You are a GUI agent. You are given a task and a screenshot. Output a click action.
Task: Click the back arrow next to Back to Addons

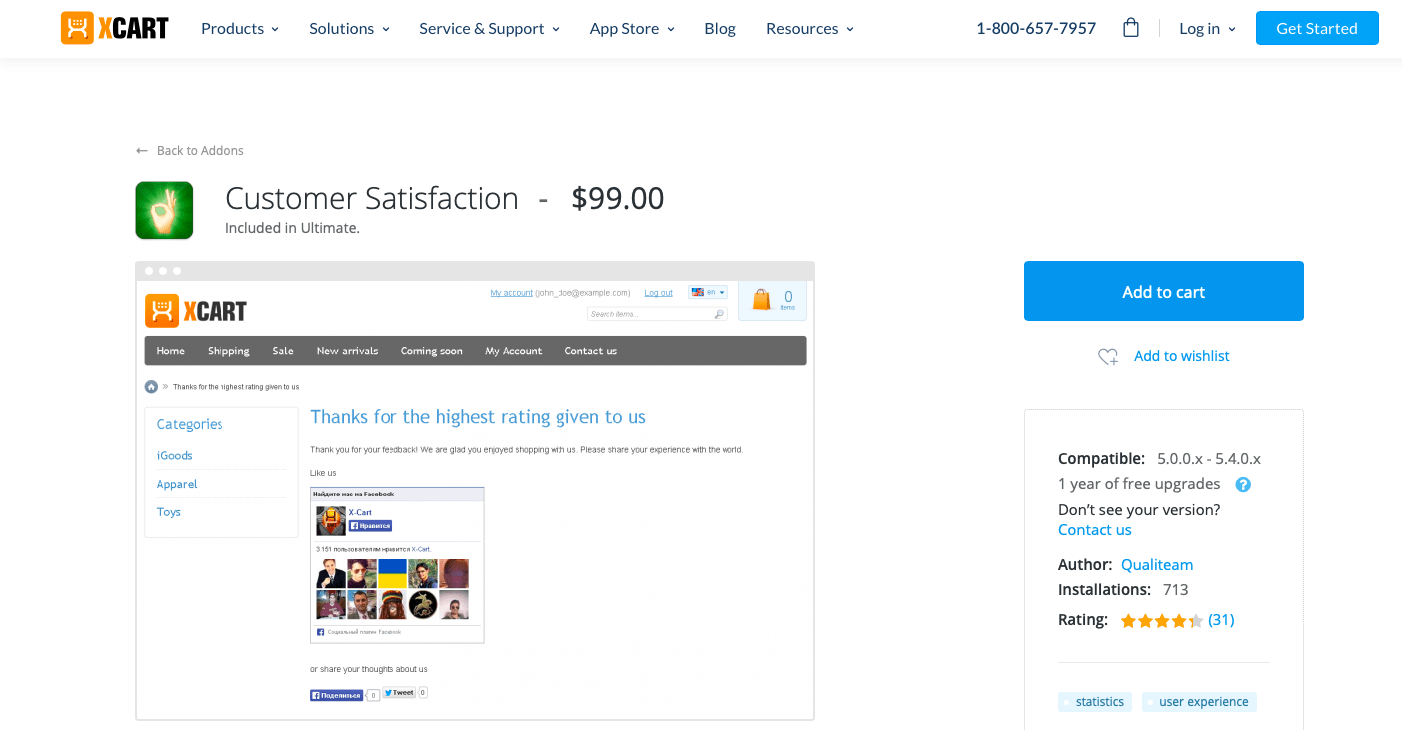(141, 150)
